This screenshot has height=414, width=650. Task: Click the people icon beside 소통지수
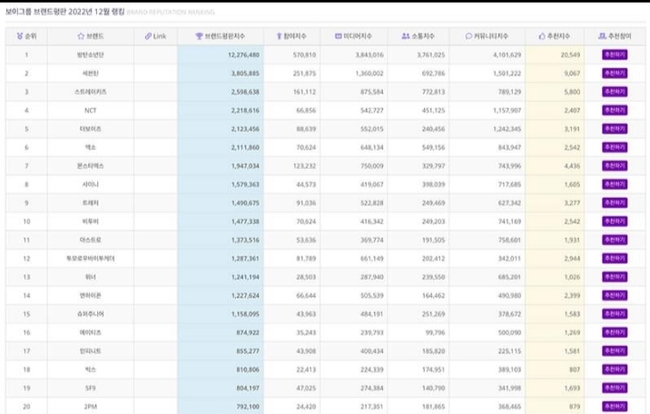coord(405,36)
